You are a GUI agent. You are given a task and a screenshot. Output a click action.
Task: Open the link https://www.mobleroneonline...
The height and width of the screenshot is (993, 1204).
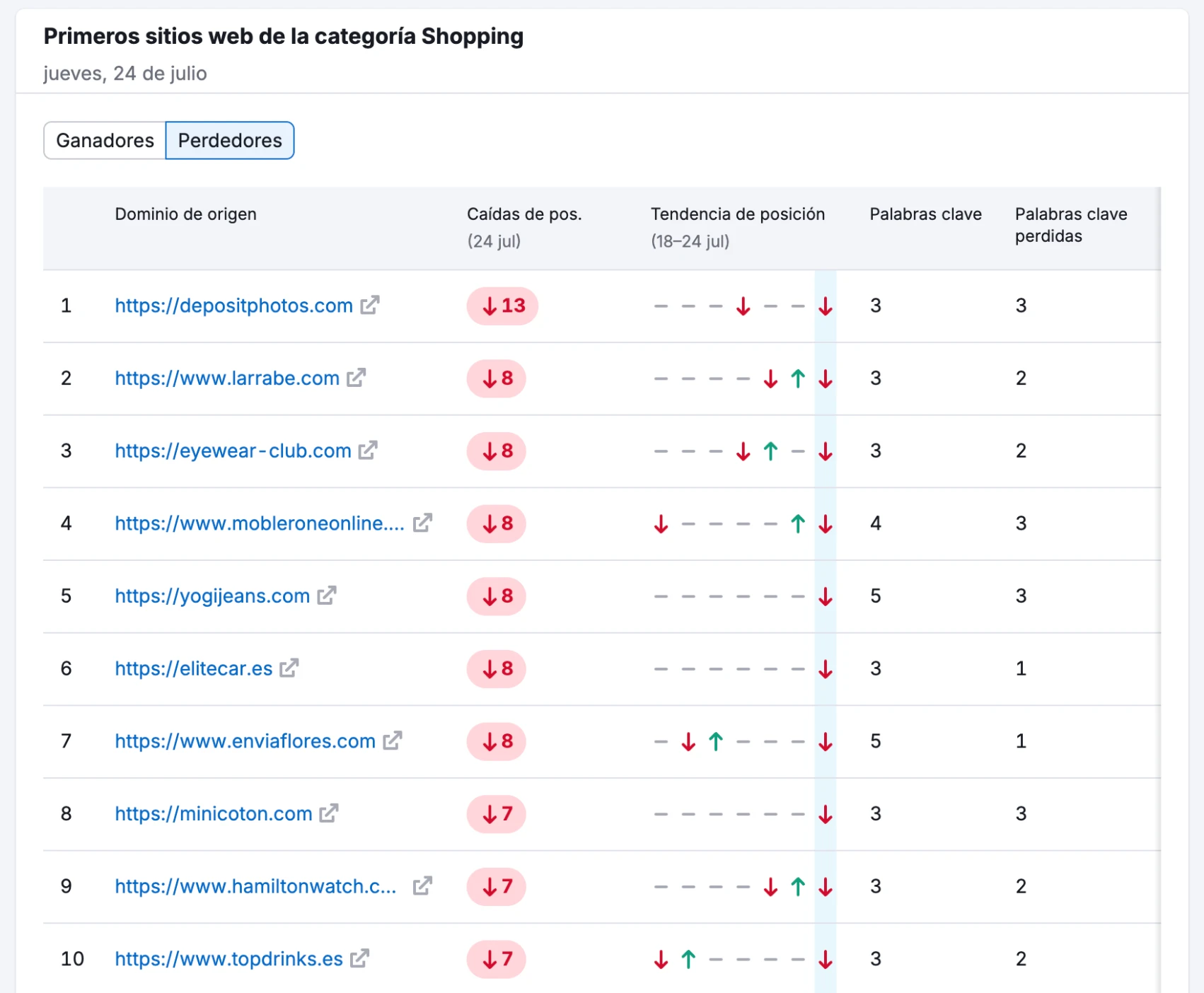[x=258, y=523]
